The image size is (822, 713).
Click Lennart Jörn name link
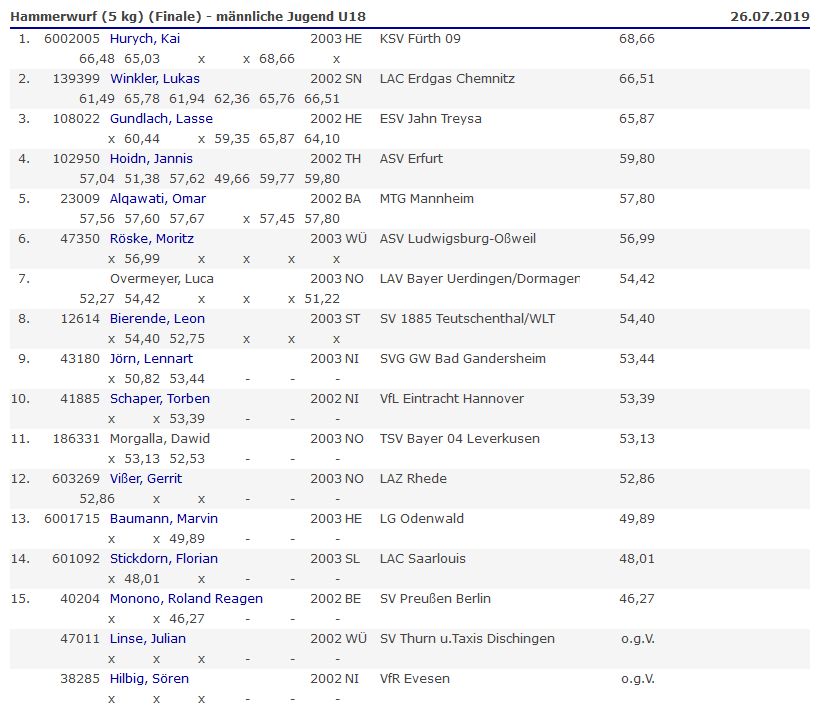[x=151, y=359]
